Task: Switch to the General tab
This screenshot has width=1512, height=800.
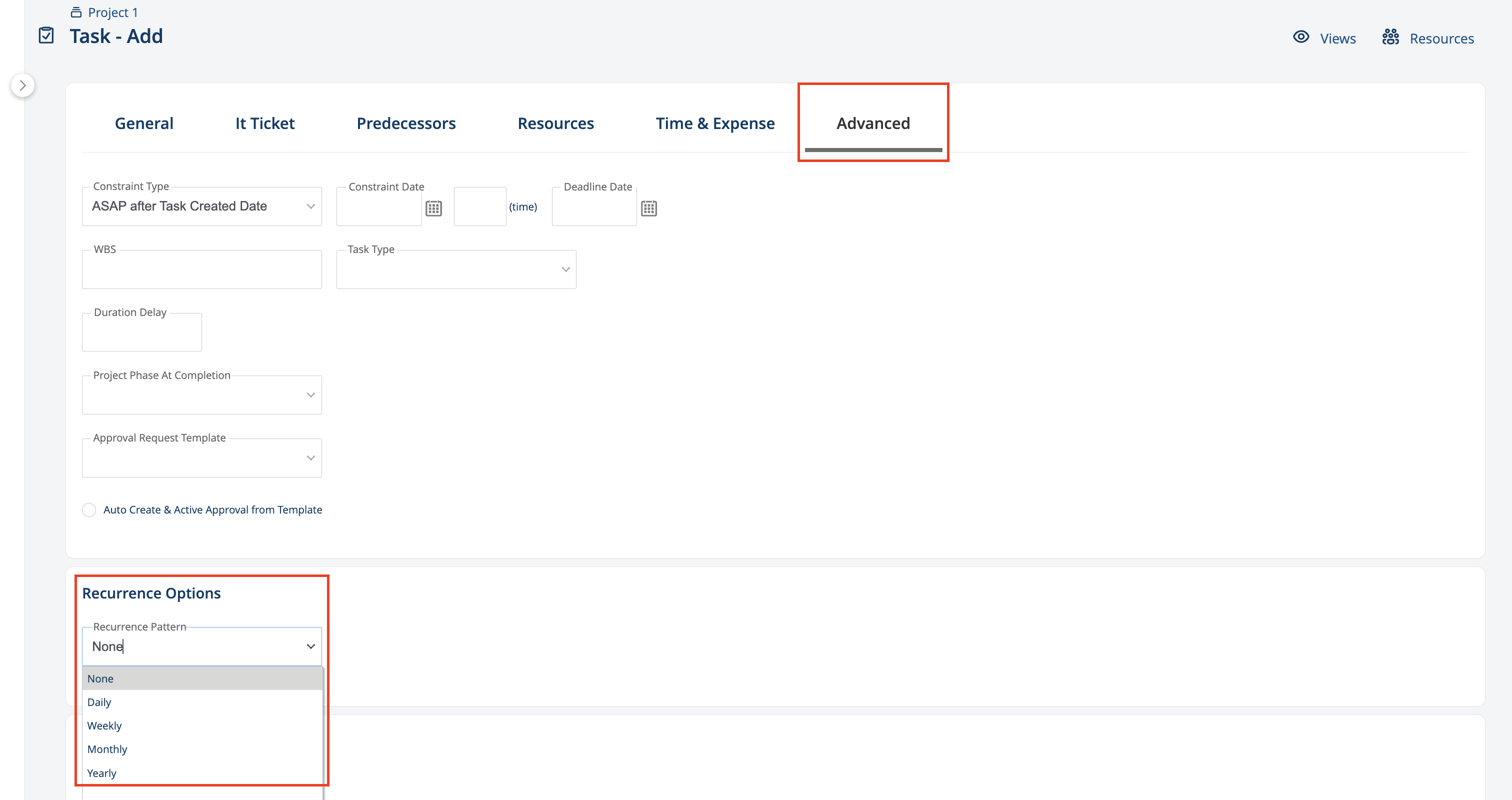Action: tap(144, 123)
